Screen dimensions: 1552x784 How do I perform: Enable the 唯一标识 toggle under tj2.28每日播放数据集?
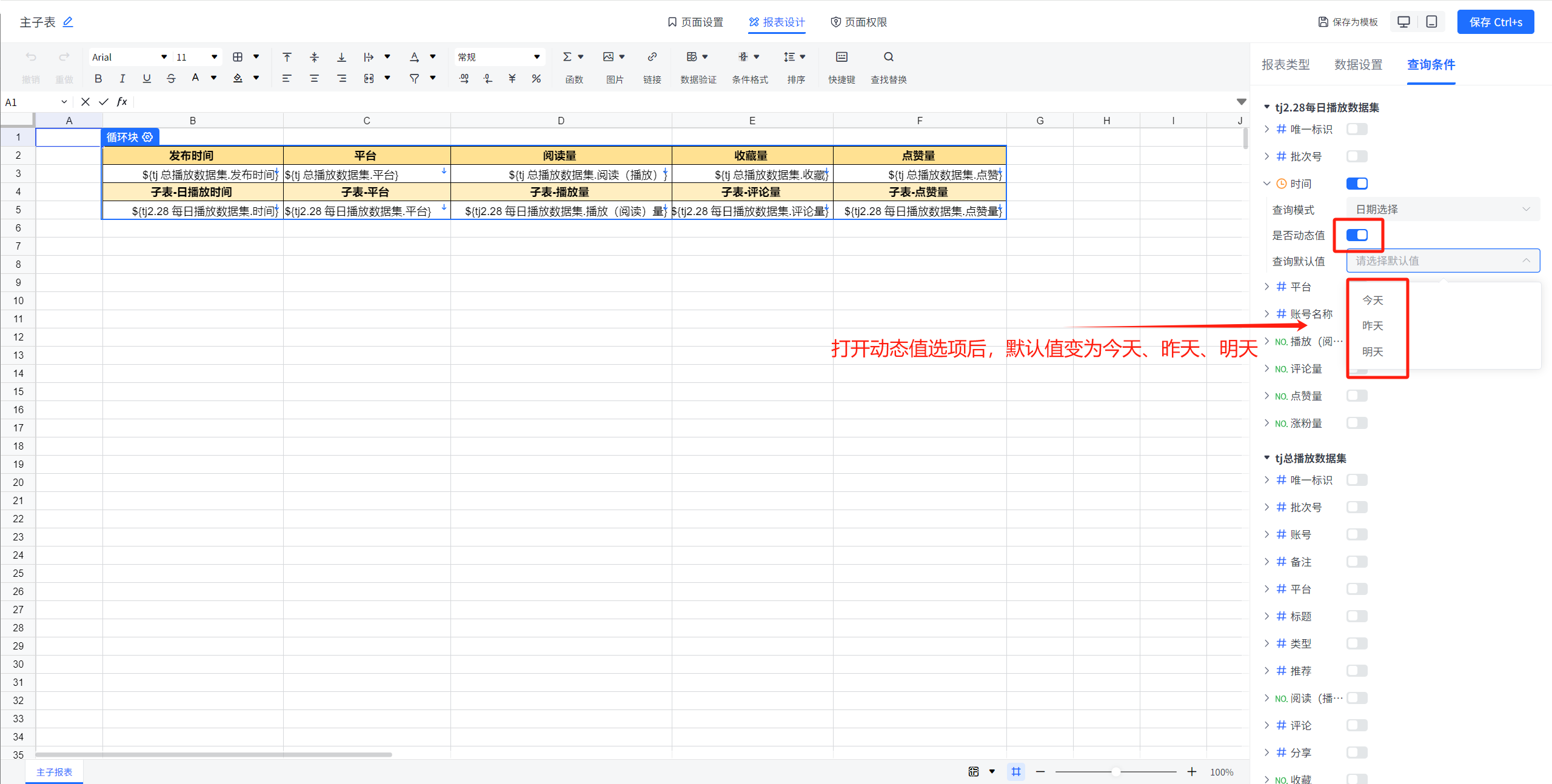point(1357,128)
